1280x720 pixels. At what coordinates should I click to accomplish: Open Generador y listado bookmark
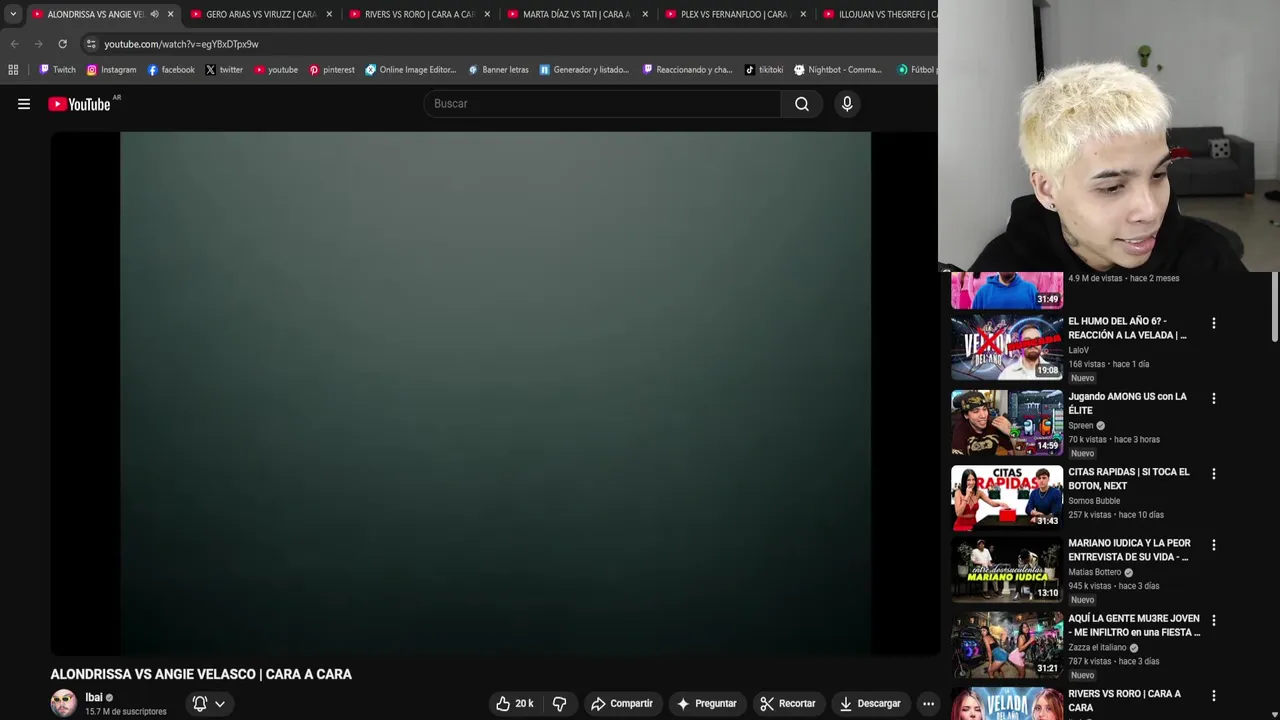coord(584,70)
